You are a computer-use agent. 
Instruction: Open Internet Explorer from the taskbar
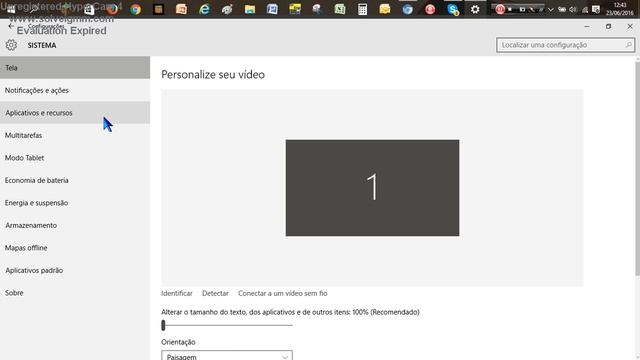[204, 9]
